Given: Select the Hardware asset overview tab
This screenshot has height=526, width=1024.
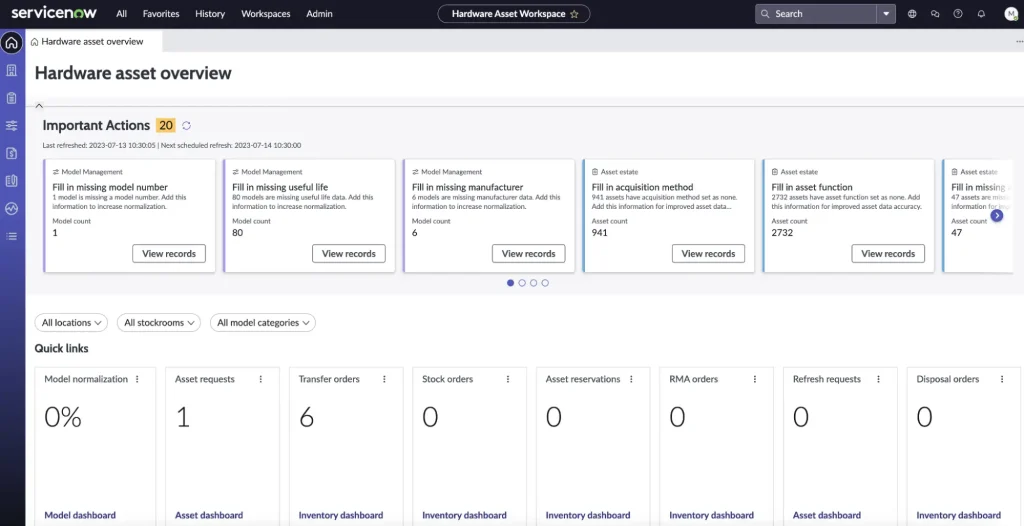Looking at the screenshot, I should tap(94, 41).
